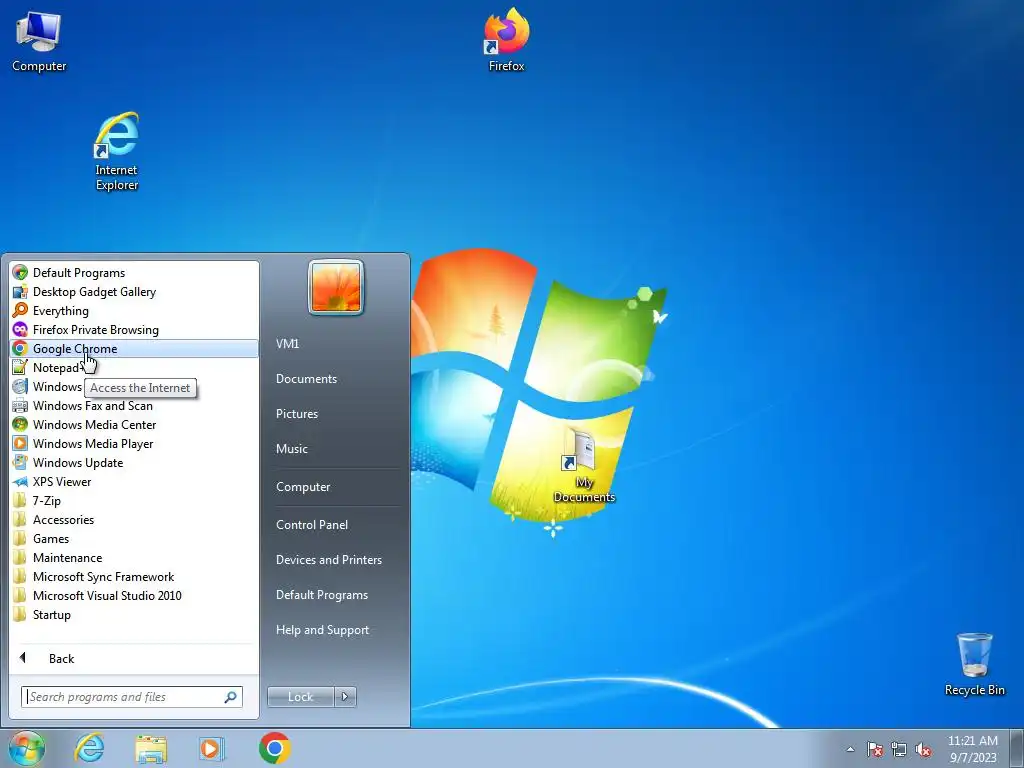Open Control Panel
The height and width of the screenshot is (768, 1024).
[x=334, y=524]
